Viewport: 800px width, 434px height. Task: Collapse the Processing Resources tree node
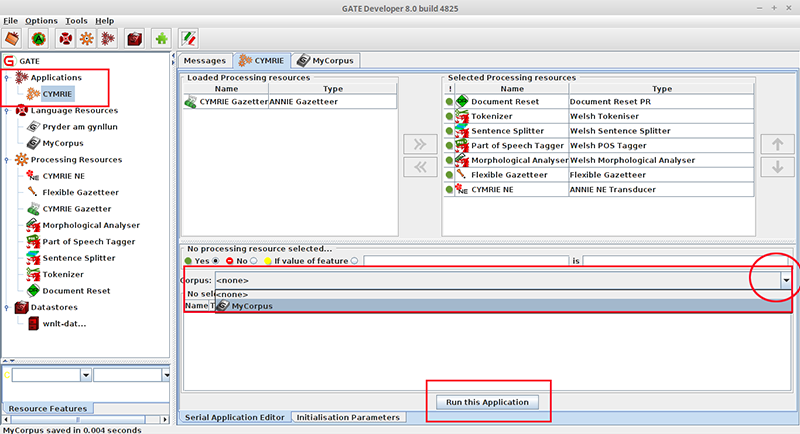tap(7, 160)
